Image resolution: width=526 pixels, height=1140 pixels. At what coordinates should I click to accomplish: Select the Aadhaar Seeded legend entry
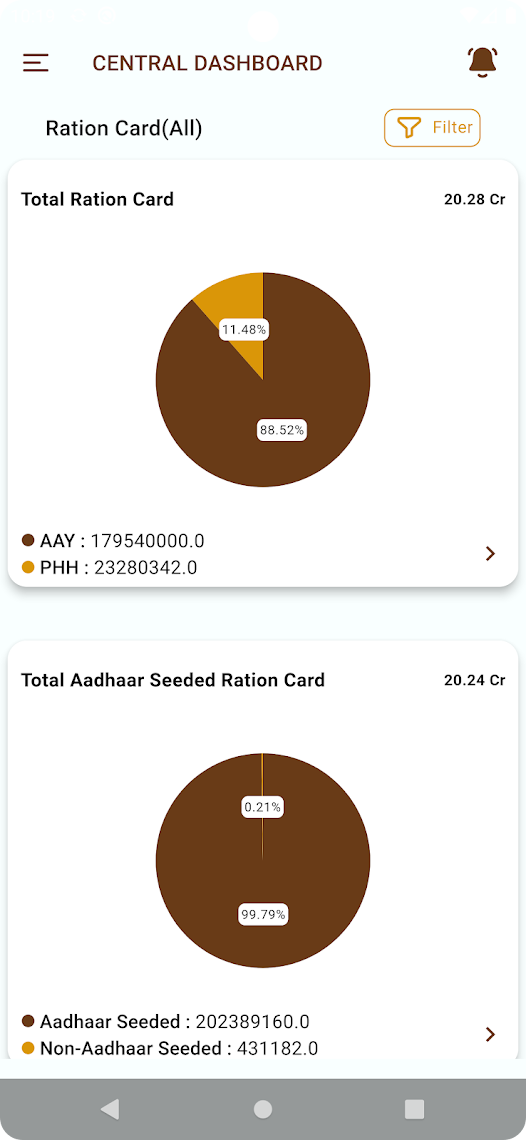click(x=166, y=1021)
